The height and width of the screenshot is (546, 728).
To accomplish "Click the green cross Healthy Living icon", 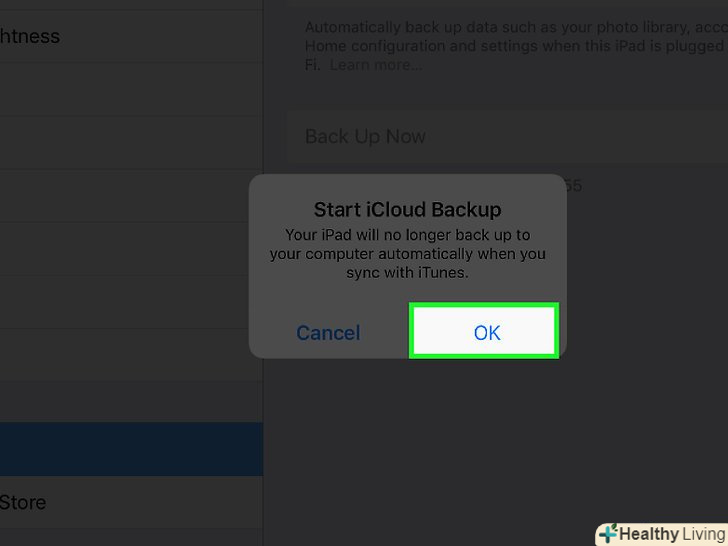I will pos(607,534).
